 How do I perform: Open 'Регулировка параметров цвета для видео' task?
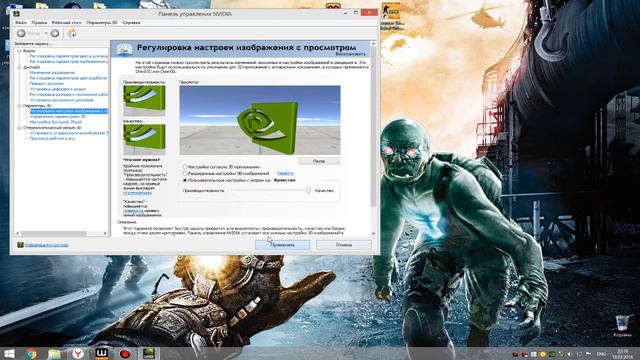(x=69, y=56)
